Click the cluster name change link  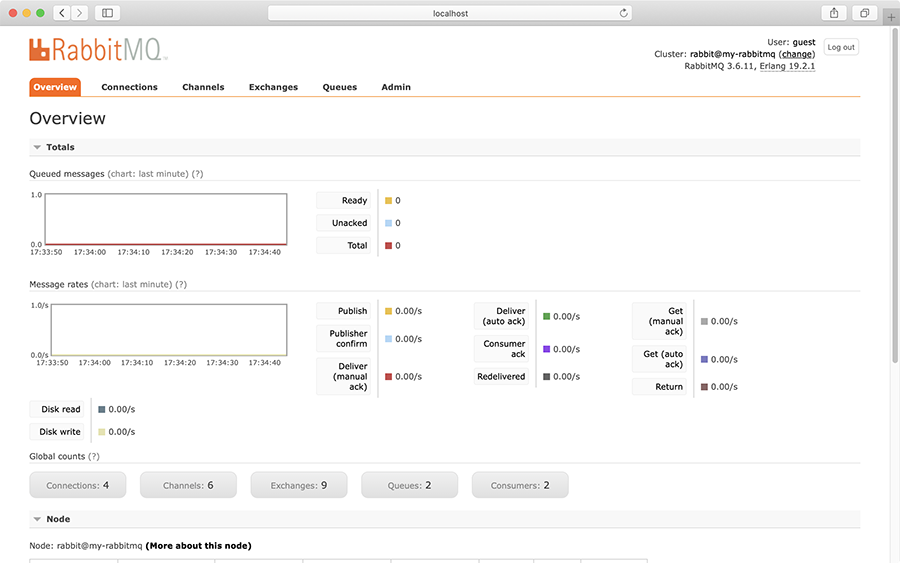tap(797, 54)
